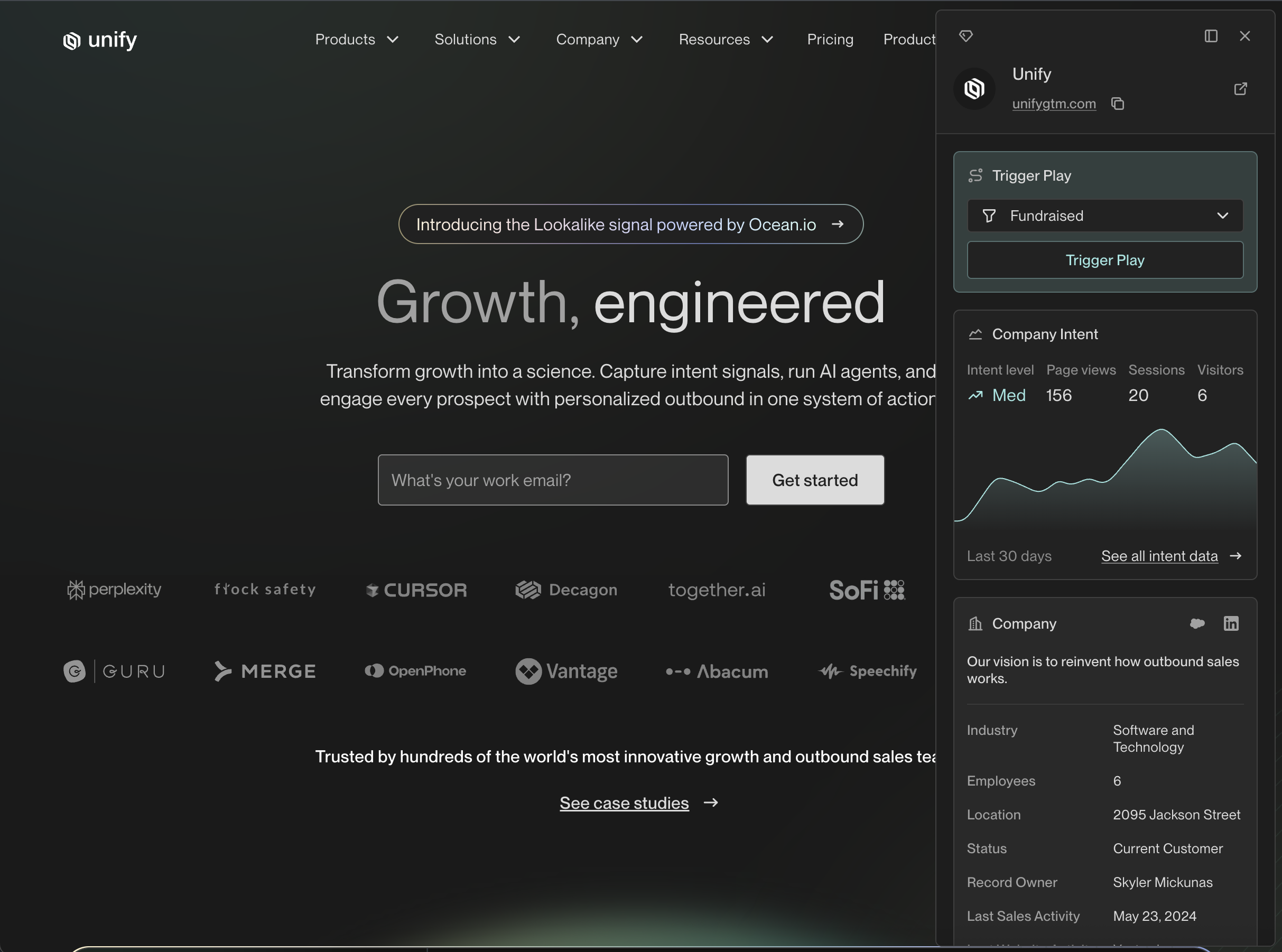The width and height of the screenshot is (1282, 952).
Task: Open the Fundraised play dropdown
Action: pos(1104,216)
